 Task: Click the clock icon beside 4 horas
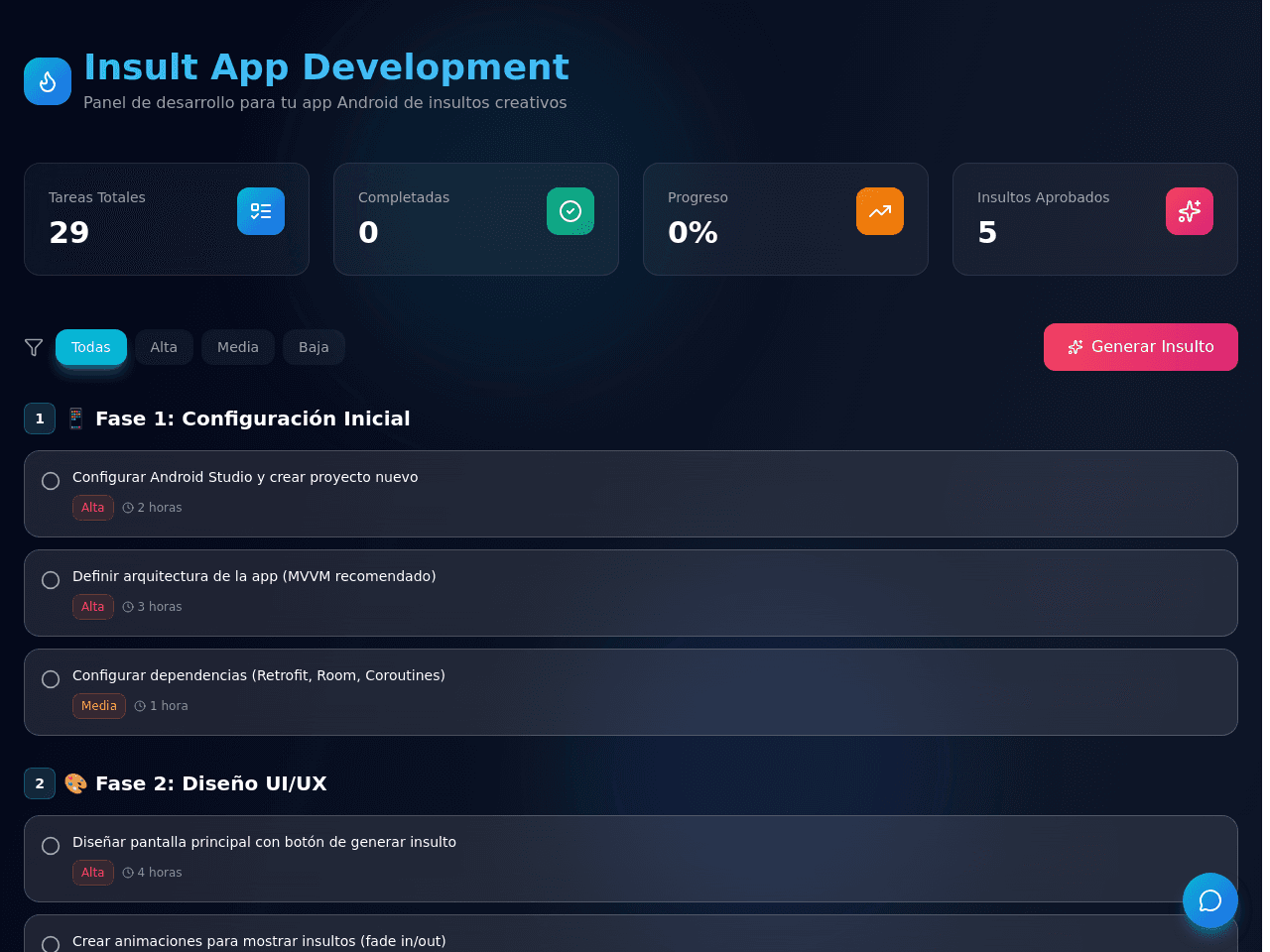[128, 873]
